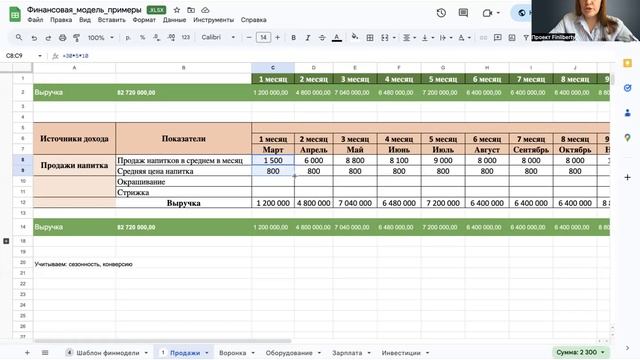Decrease the font size
640x360 pixels.
coord(249,38)
